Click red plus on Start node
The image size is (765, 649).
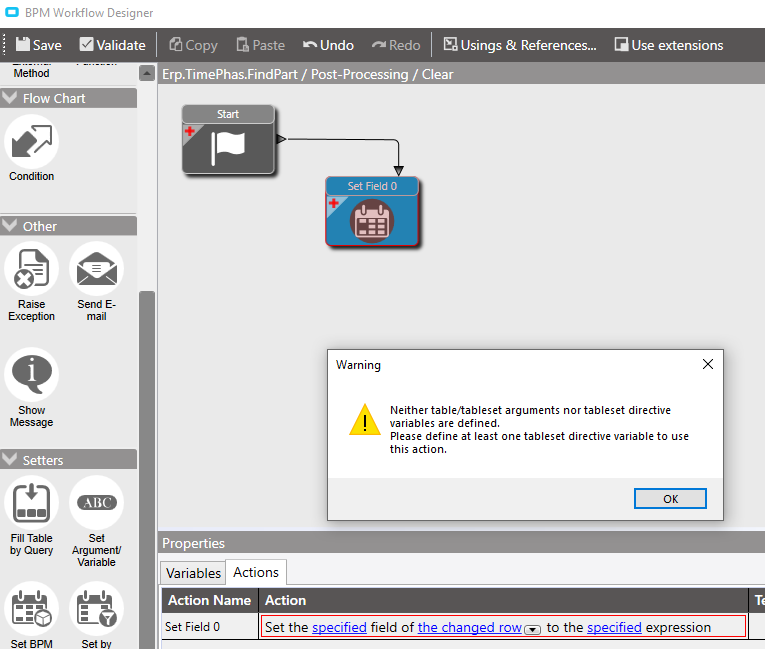(190, 131)
